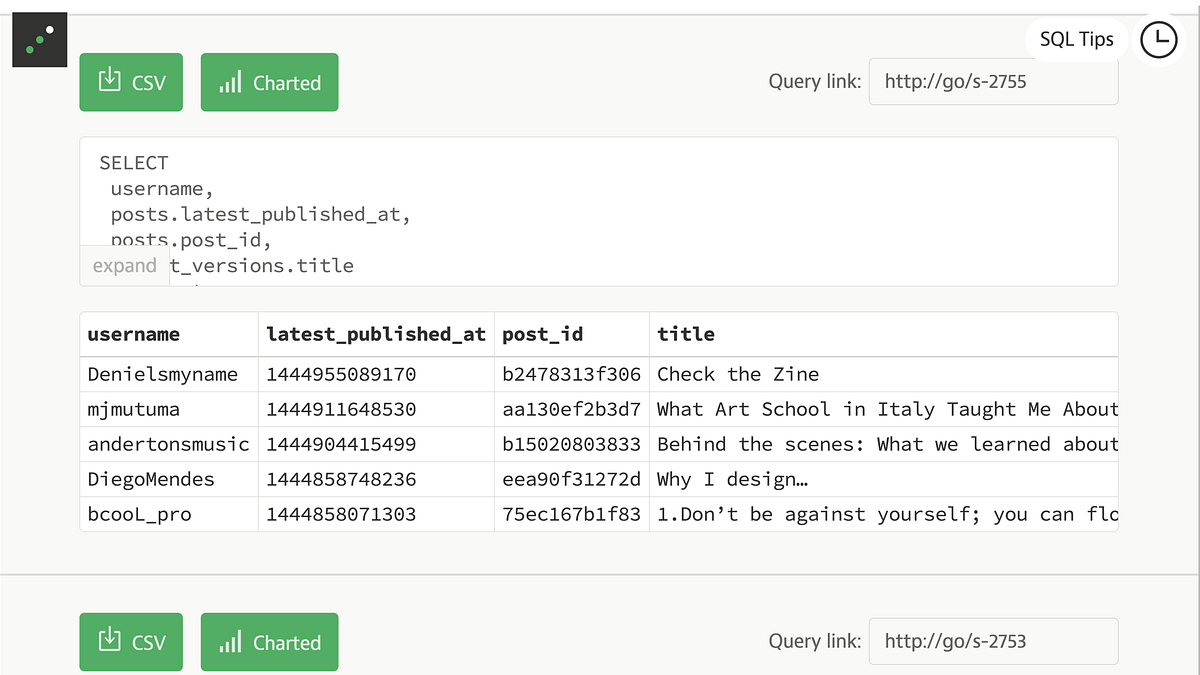This screenshot has width=1200, height=675.
Task: Click the latest_published_at column header
Action: 375,334
